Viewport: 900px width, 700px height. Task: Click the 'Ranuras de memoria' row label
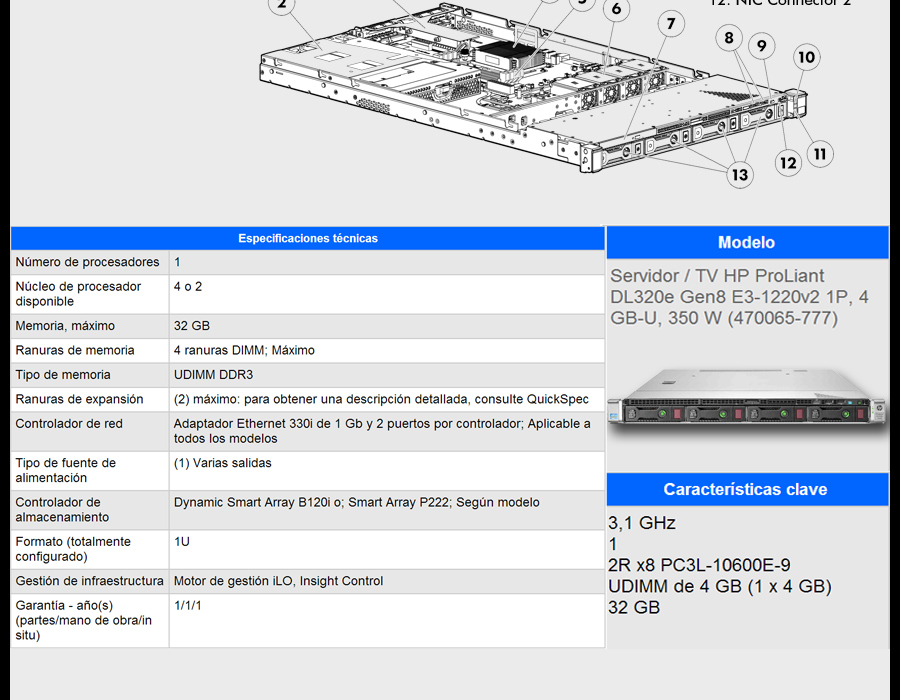[x=75, y=351]
